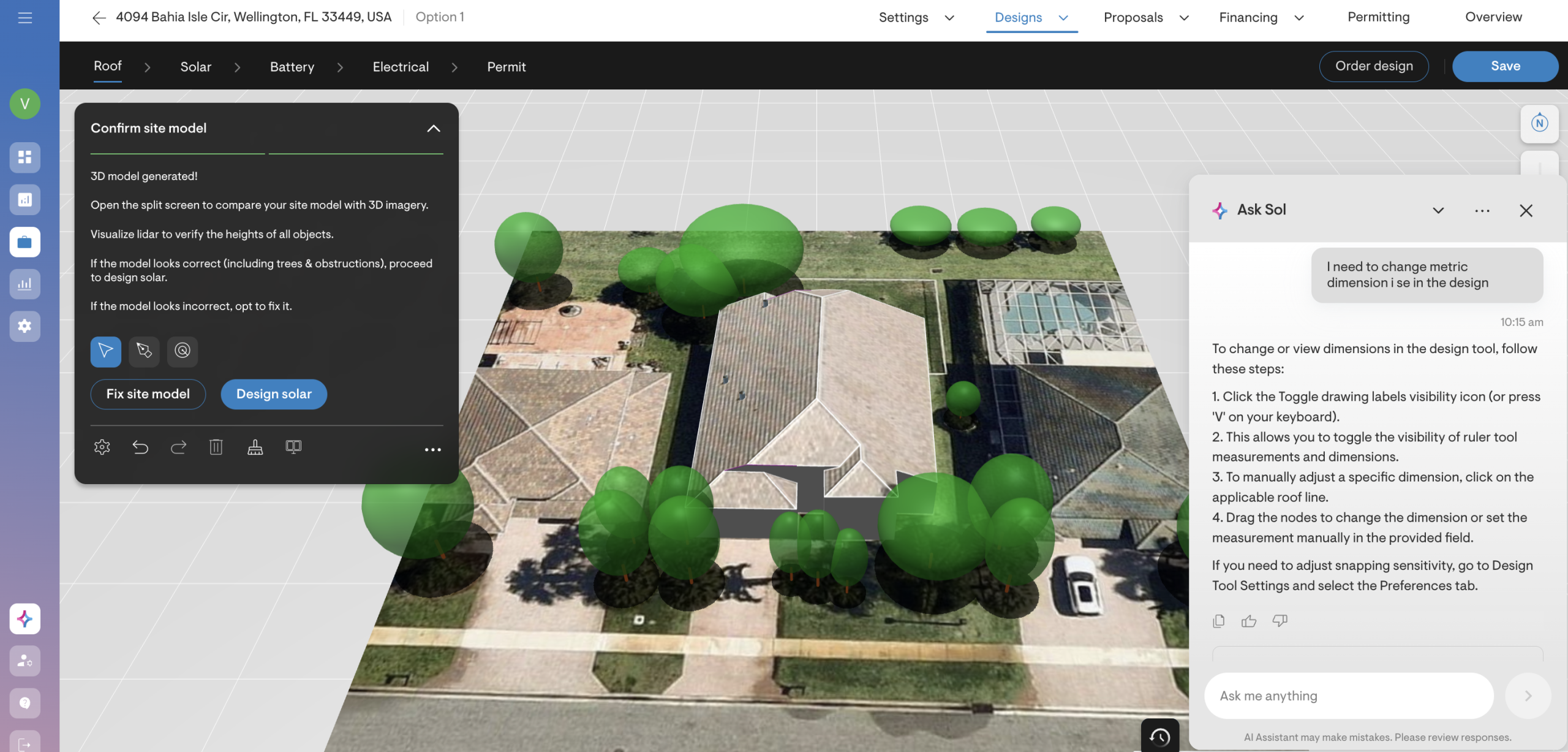Click the north compass icon
This screenshot has height=752, width=1568.
pos(1539,123)
